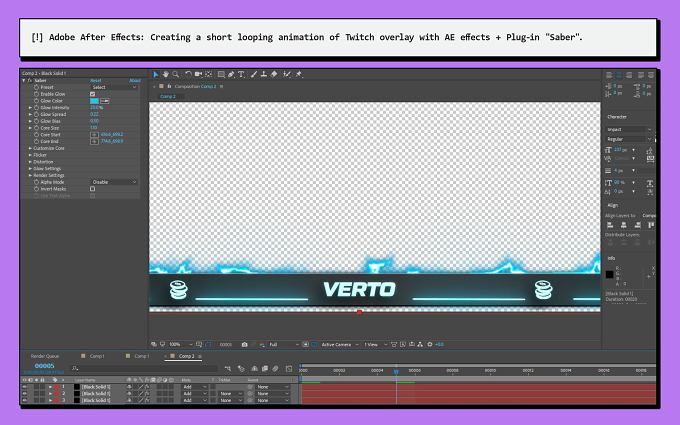Select the Pen tool
This screenshot has width=680, height=425.
coord(231,74)
